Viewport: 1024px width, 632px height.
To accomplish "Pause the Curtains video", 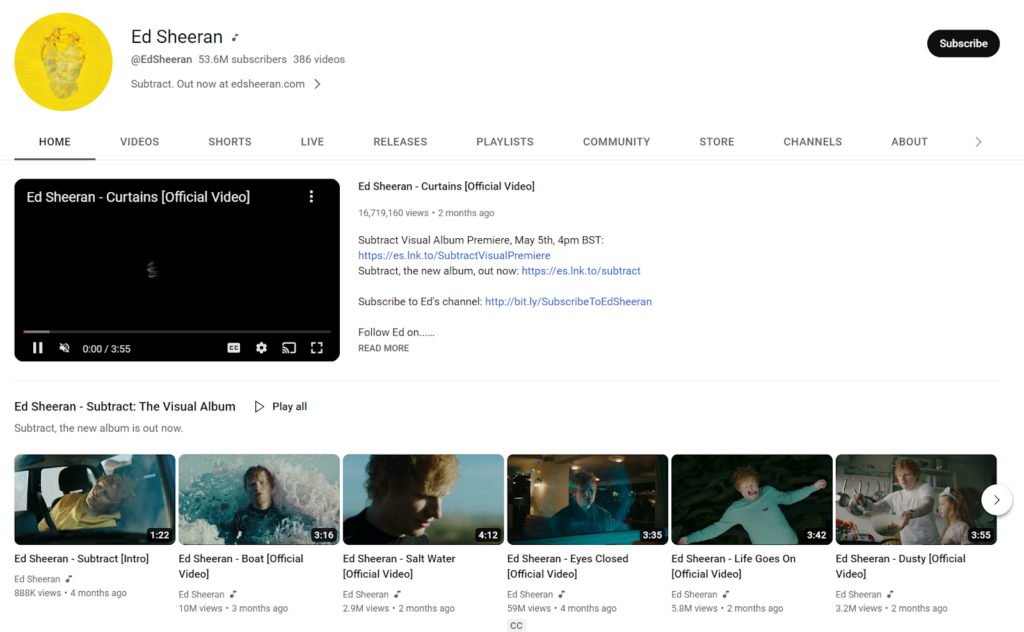I will pos(38,348).
